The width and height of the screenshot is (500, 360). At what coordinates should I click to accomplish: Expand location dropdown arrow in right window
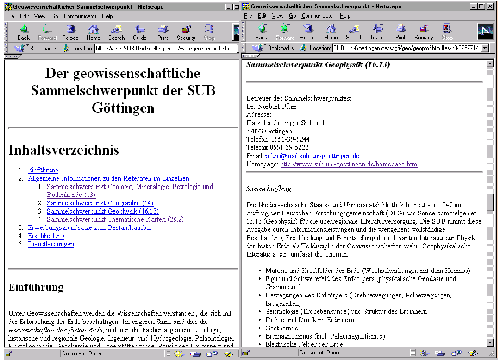coord(485,48)
